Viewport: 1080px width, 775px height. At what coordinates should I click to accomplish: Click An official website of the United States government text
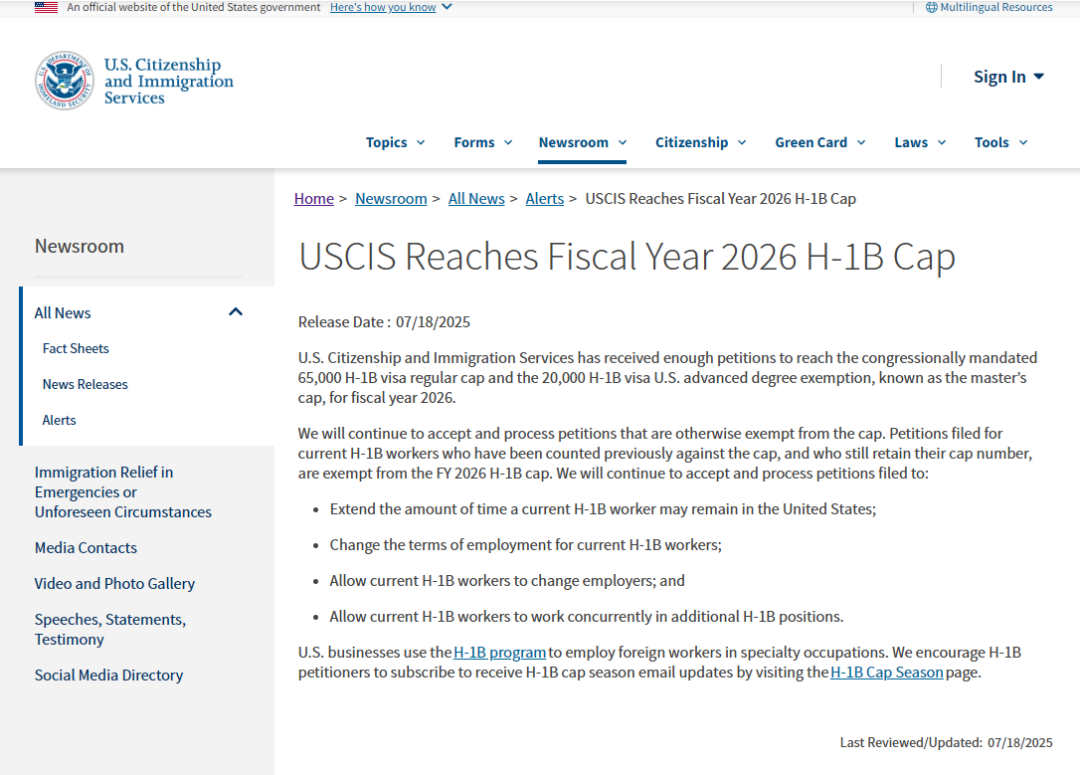pos(194,7)
